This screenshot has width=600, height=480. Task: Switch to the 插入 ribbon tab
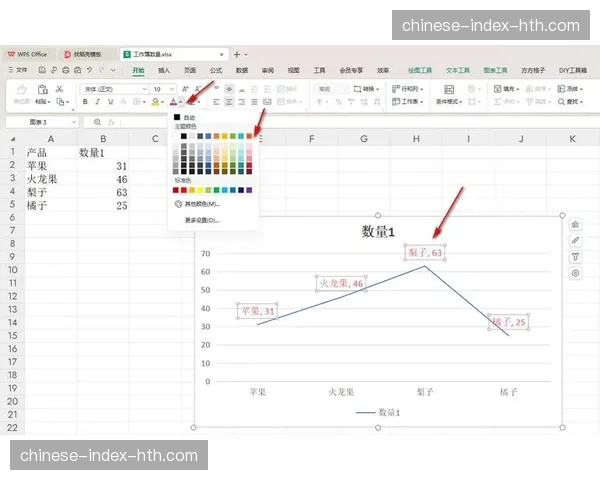click(x=163, y=71)
